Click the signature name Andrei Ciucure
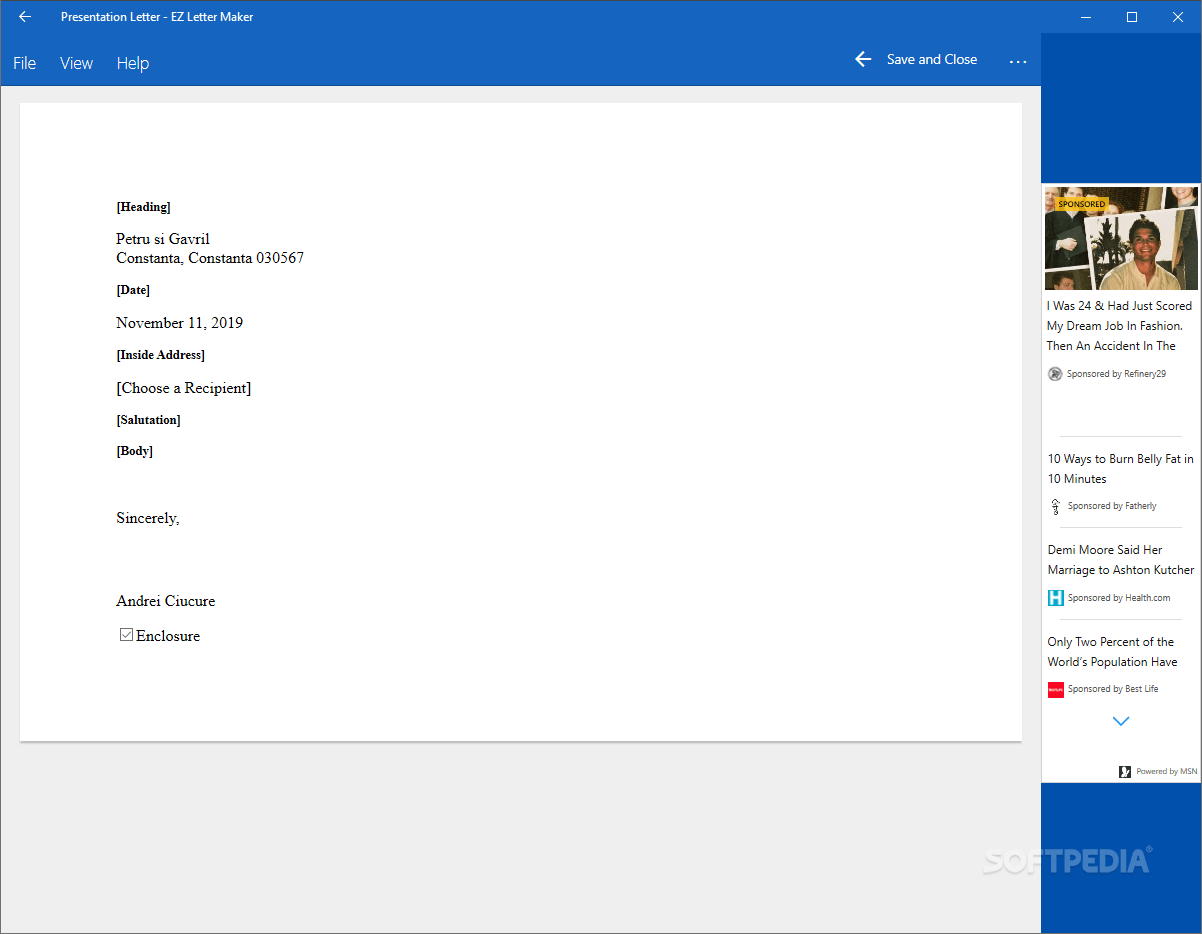 (165, 601)
